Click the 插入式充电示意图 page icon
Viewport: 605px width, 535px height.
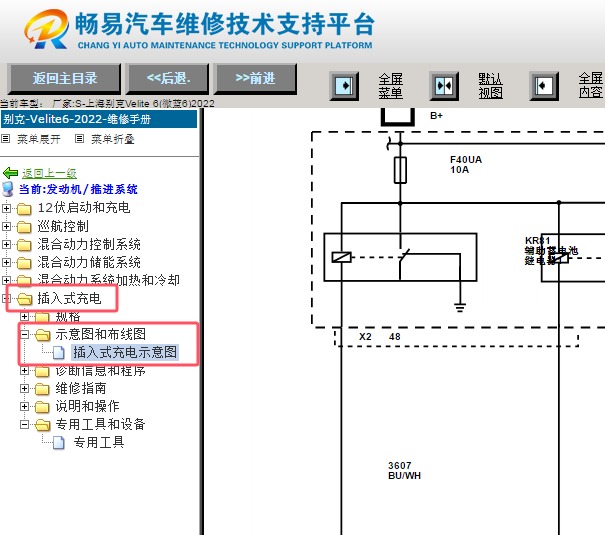(59, 352)
